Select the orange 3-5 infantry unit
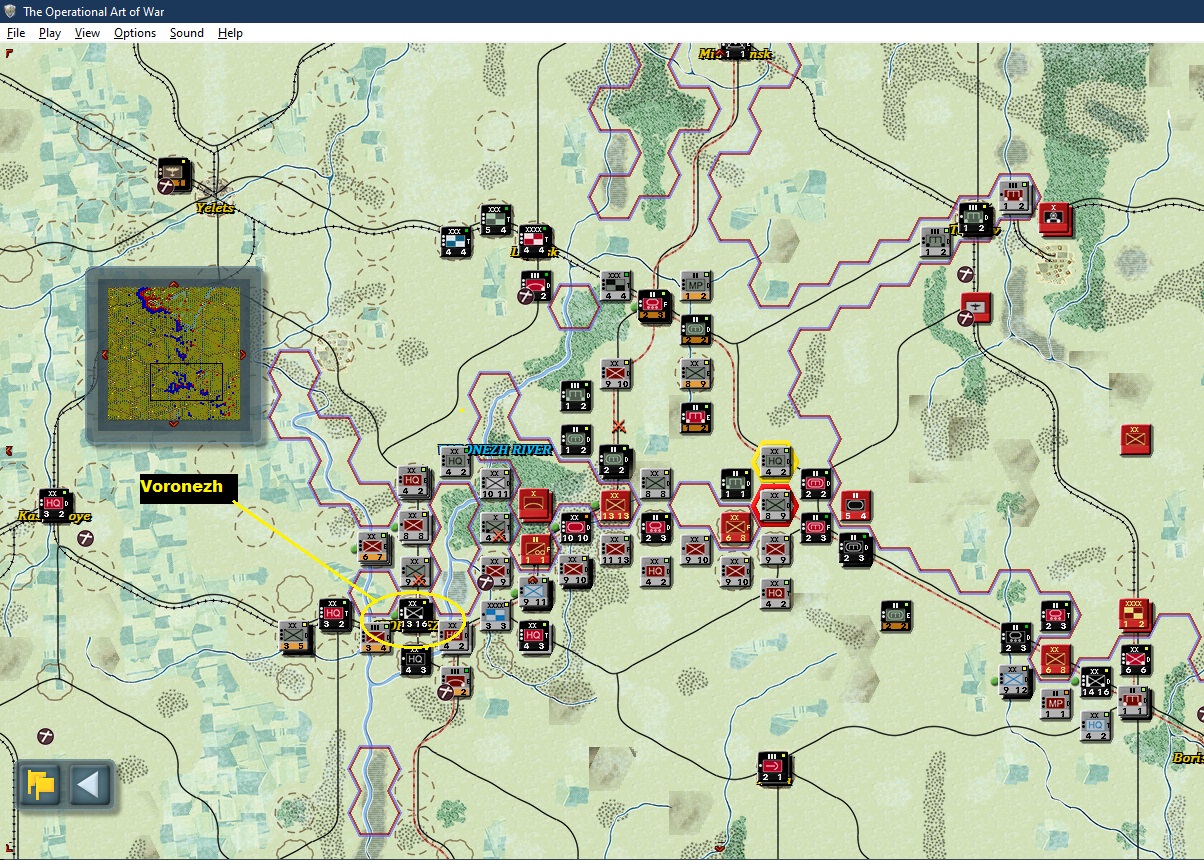The width and height of the screenshot is (1204, 860). pyautogui.click(x=294, y=636)
